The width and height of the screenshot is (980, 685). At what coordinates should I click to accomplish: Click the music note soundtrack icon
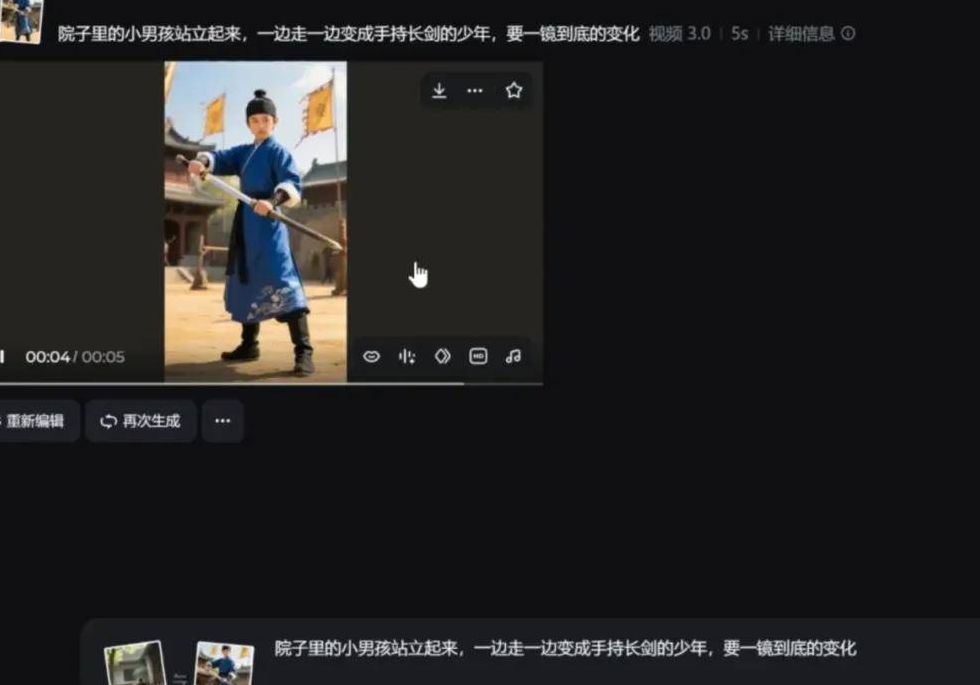coord(513,357)
